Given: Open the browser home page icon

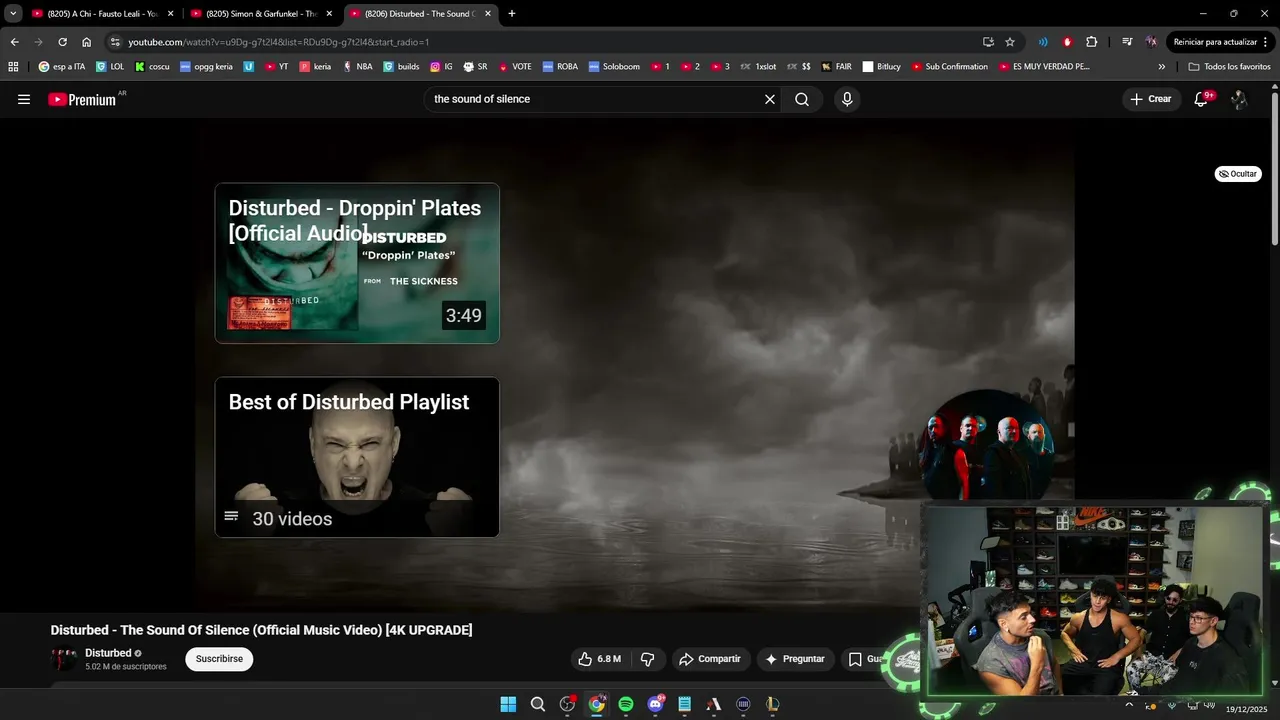Looking at the screenshot, I should click(87, 42).
